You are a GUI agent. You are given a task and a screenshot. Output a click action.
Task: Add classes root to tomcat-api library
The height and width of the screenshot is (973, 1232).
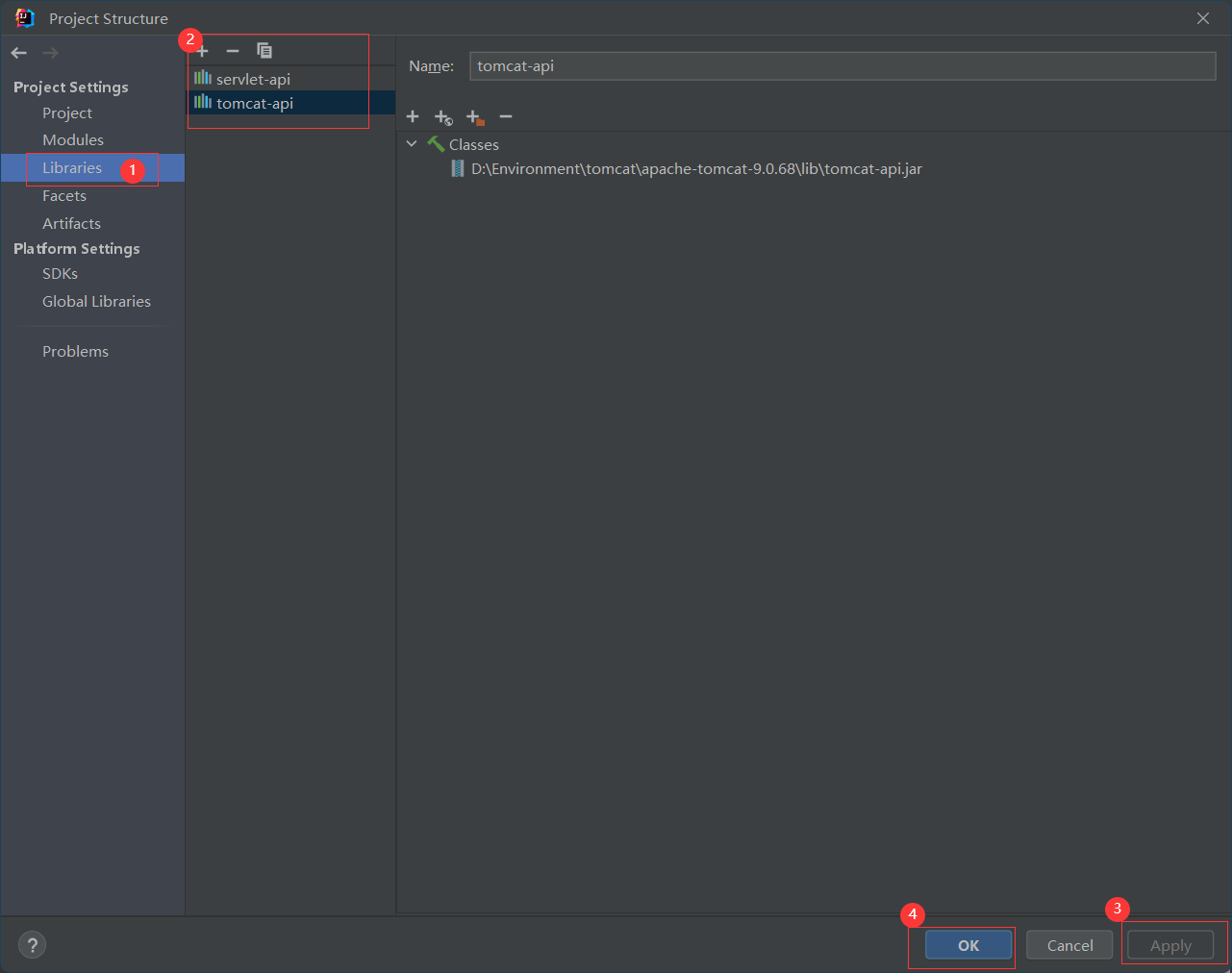tap(413, 116)
